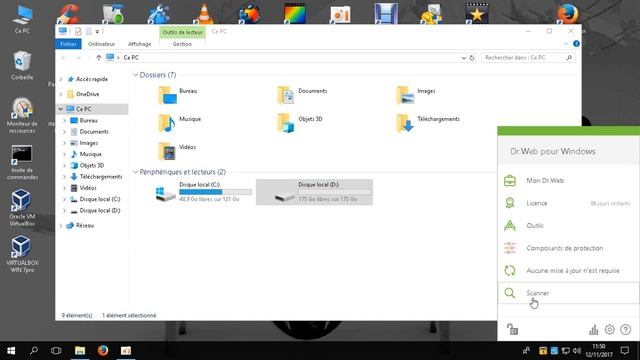Open the Fichier menu
The width and height of the screenshot is (640, 360).
pos(68,44)
